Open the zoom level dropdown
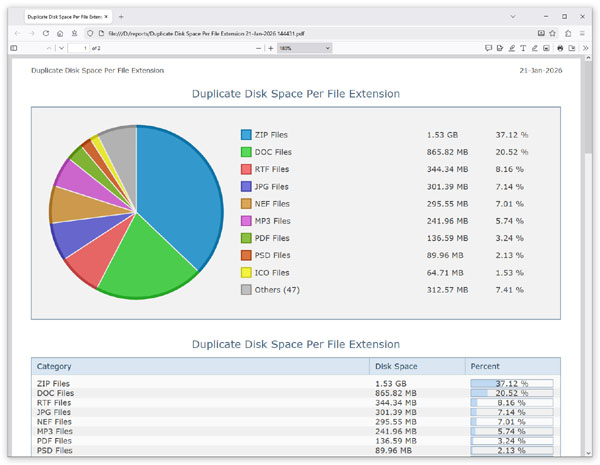Viewport: 600px width, 465px height. click(x=305, y=48)
